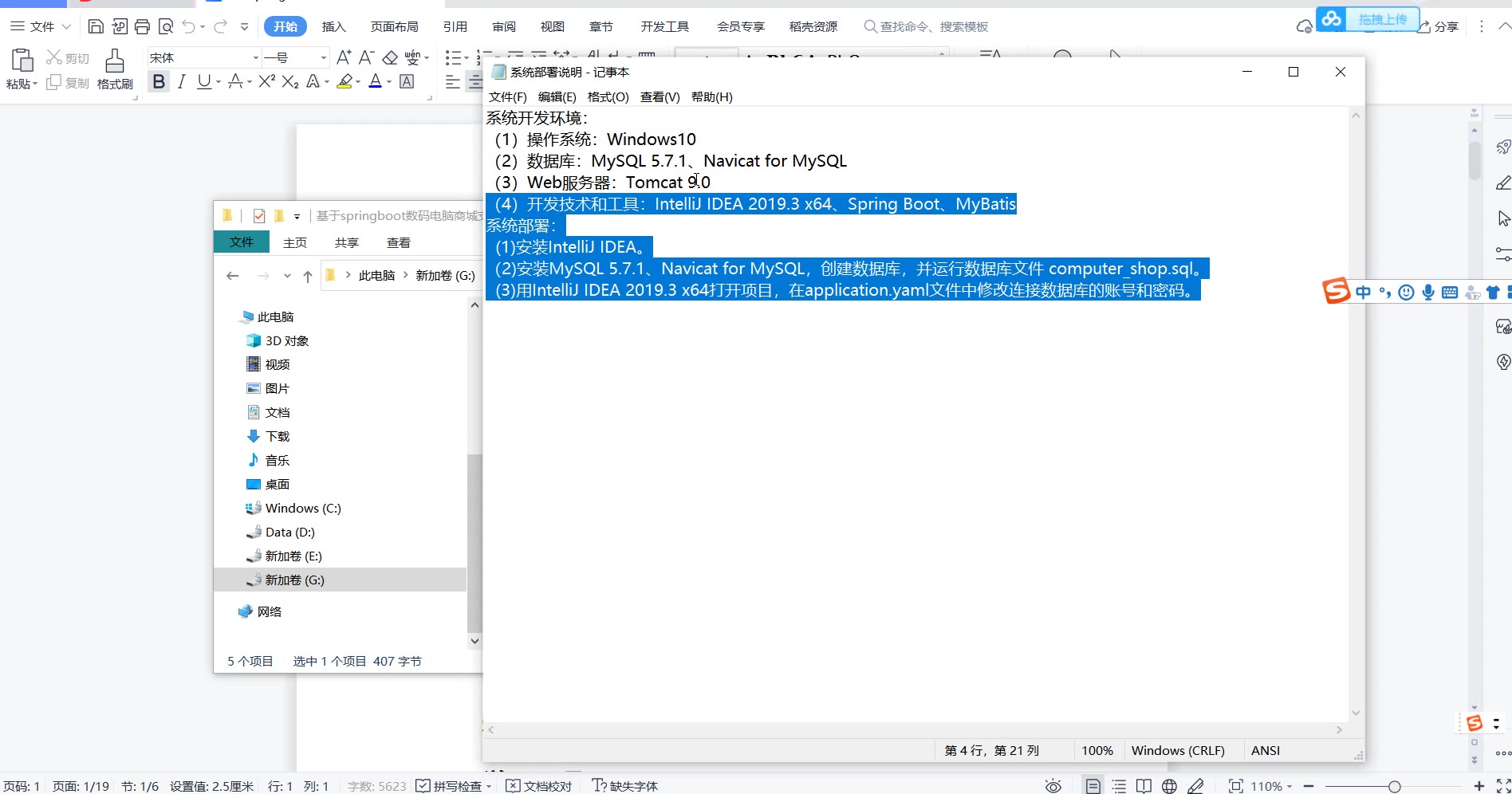Switch to outline view in WPS status bar
The height and width of the screenshot is (794, 1512).
click(1120, 786)
